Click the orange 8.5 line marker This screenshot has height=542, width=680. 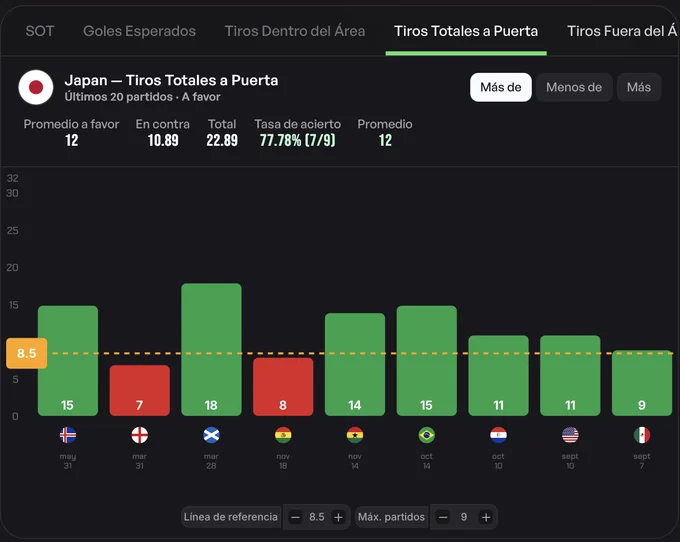pos(26,353)
